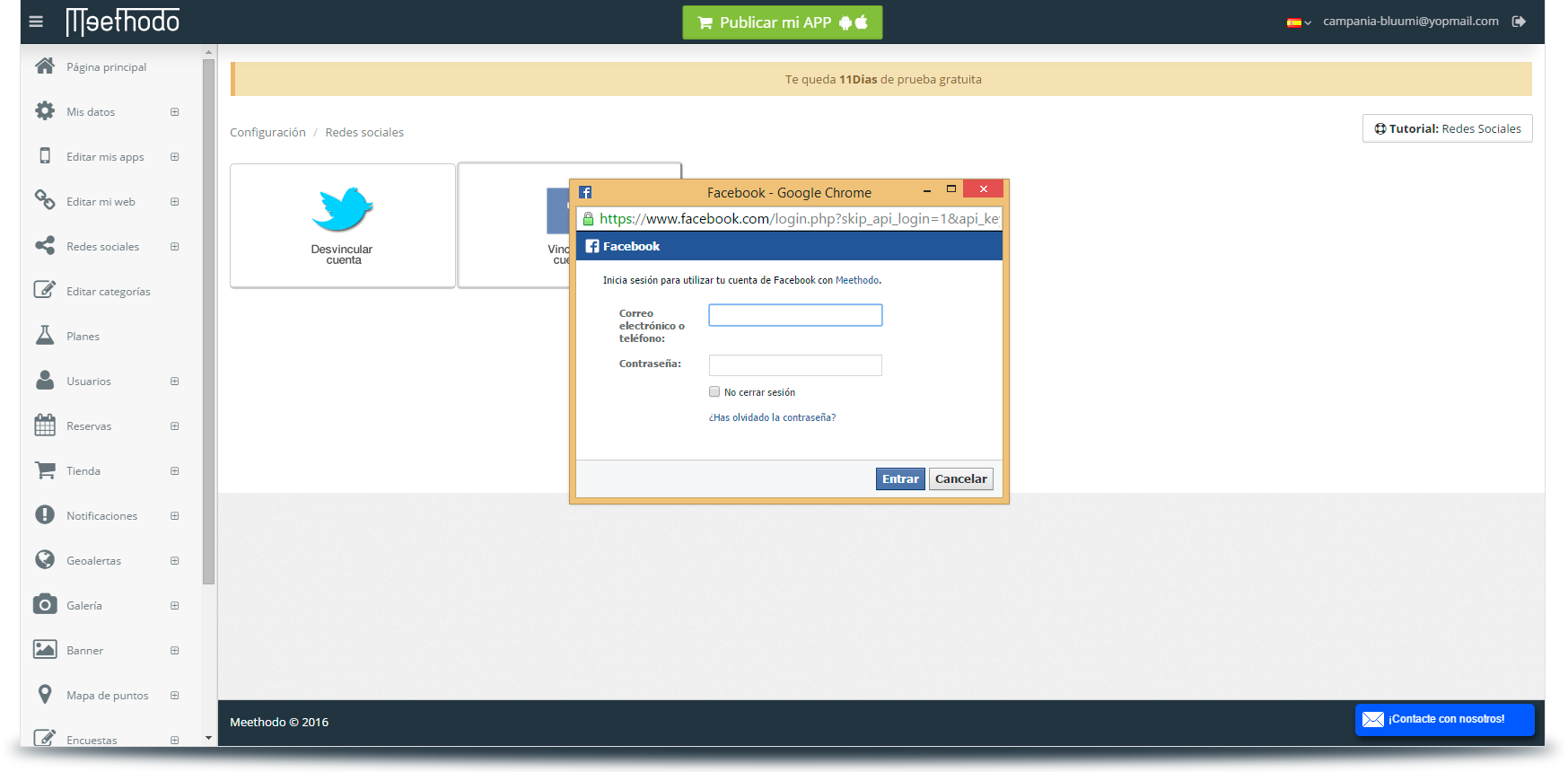Expand the Geoalertas submenu

coord(175,561)
